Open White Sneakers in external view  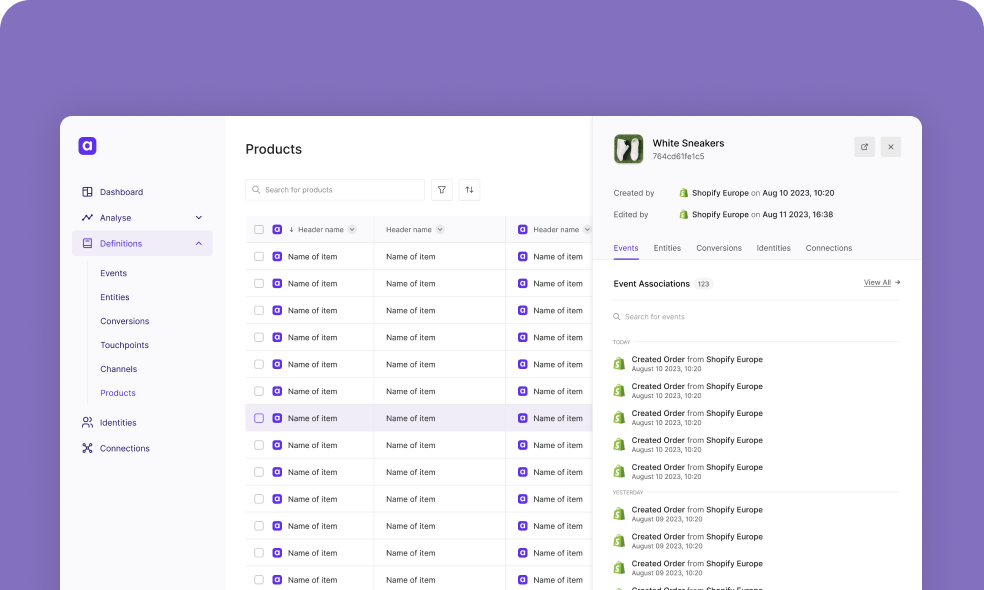click(864, 147)
